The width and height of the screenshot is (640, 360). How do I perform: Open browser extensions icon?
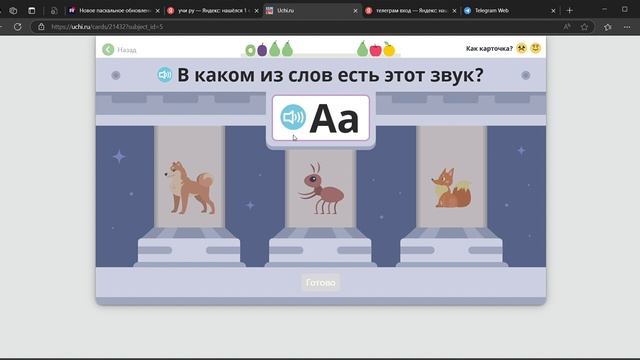(607, 27)
